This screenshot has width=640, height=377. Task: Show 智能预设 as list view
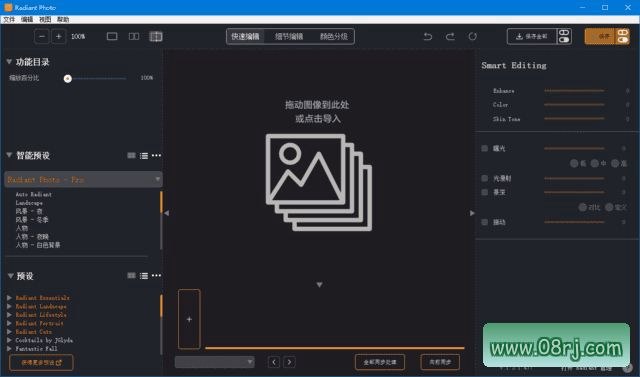coord(144,156)
